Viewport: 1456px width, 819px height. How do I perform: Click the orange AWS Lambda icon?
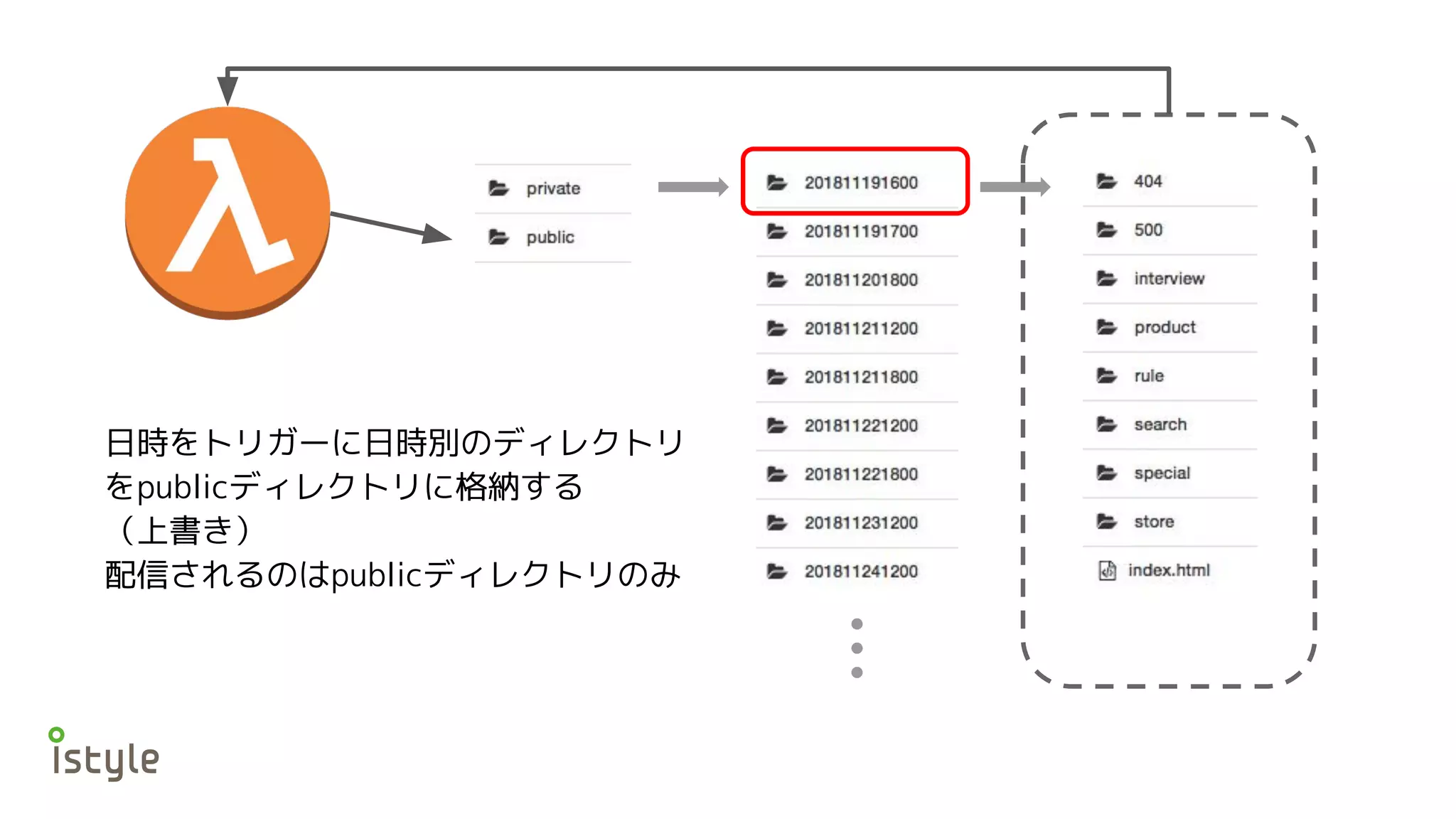227,213
